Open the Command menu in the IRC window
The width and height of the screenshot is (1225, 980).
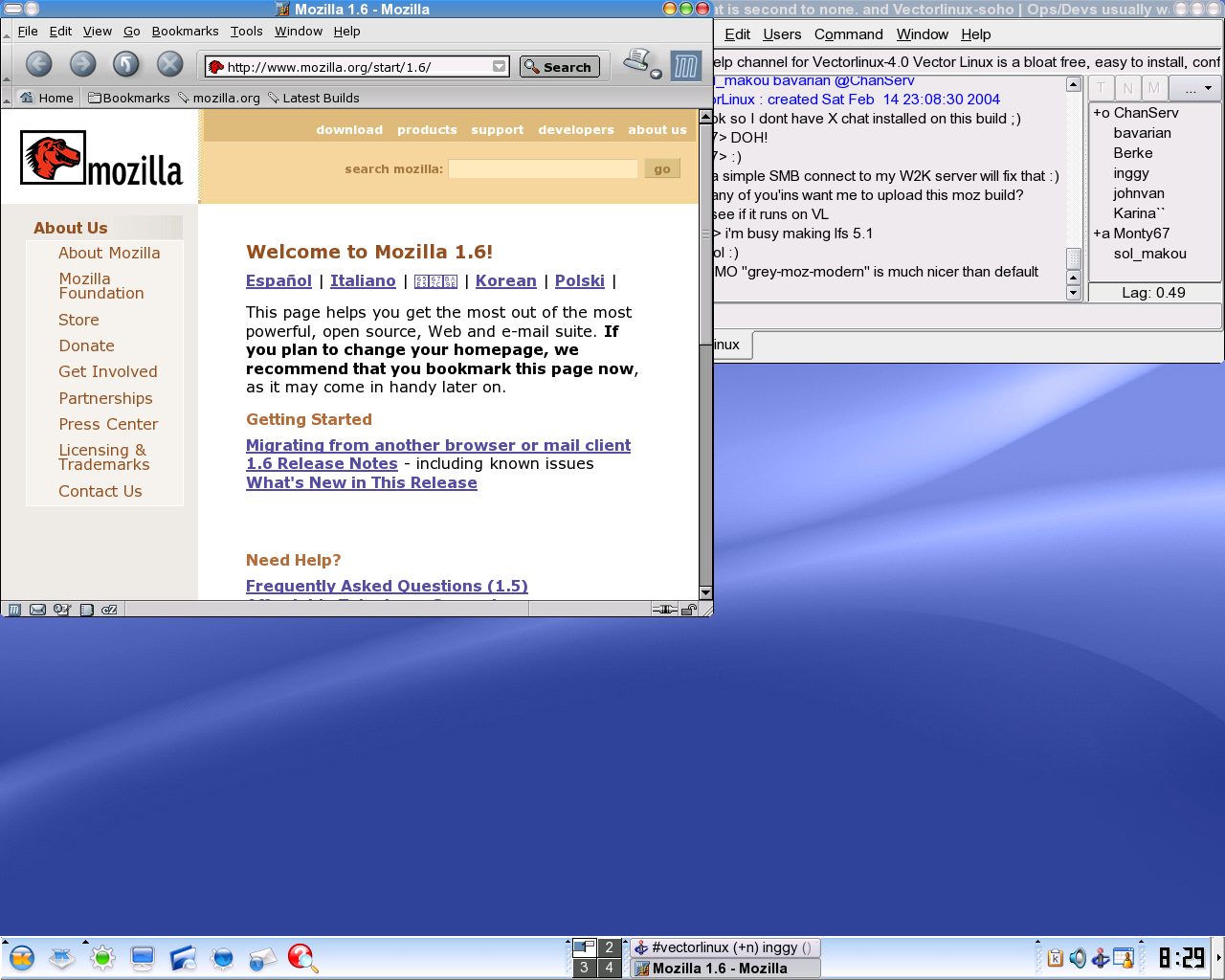848,34
